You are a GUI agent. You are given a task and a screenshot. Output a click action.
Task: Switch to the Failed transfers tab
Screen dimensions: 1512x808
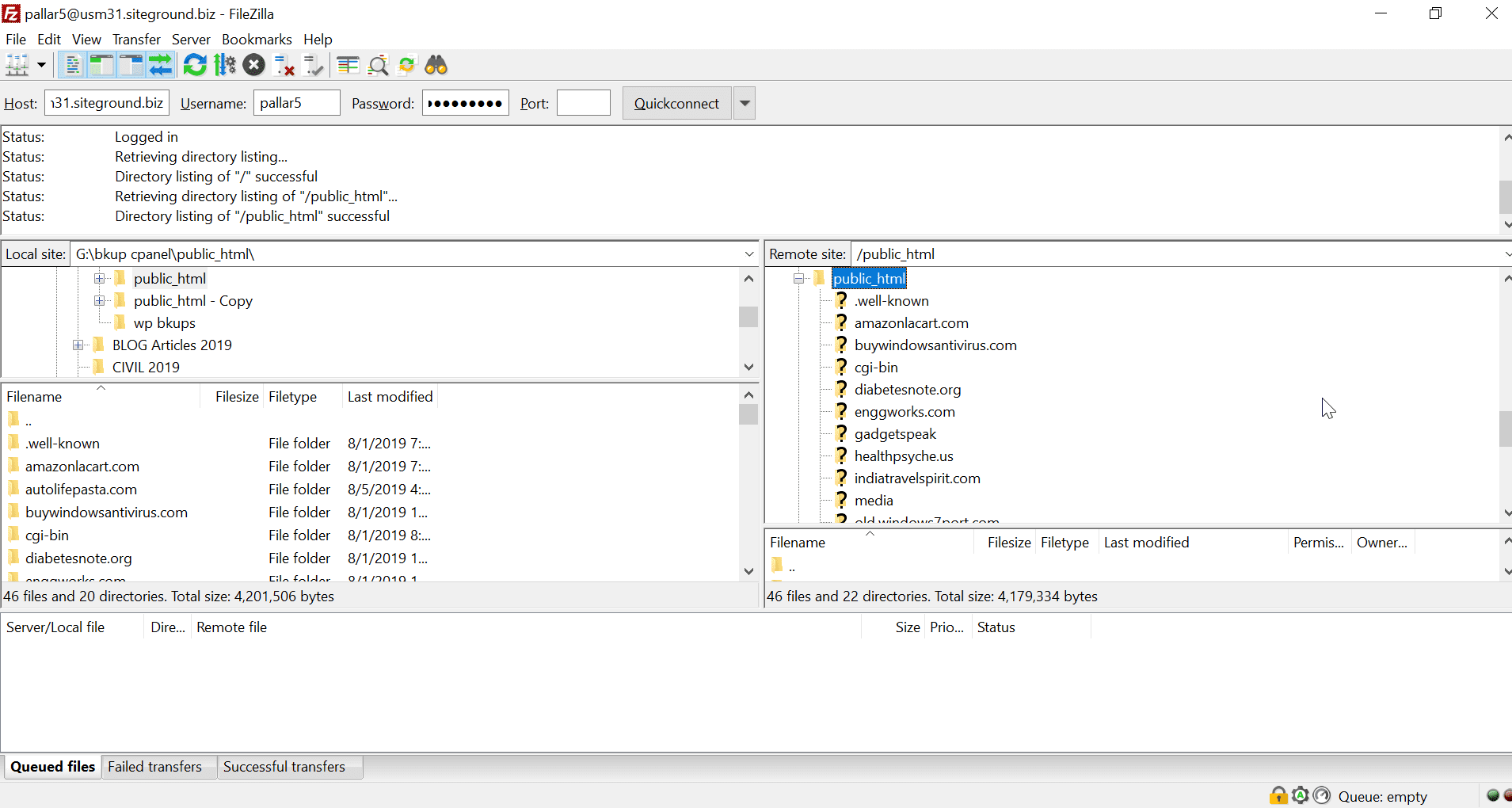[155, 767]
